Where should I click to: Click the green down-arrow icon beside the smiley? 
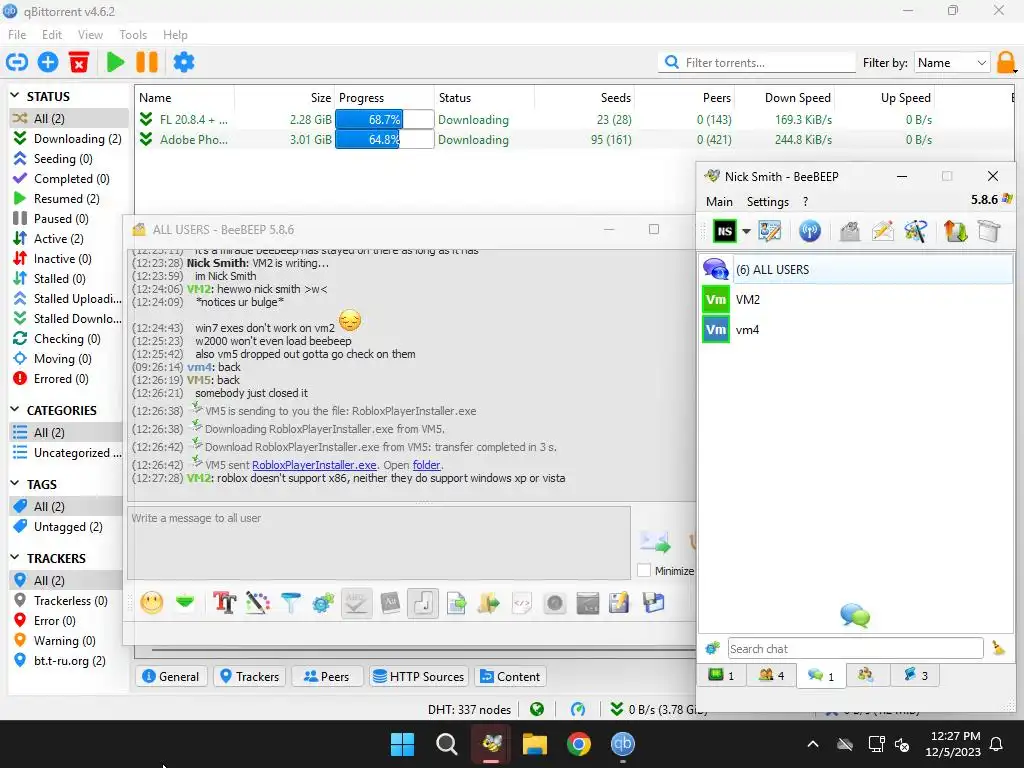point(185,602)
